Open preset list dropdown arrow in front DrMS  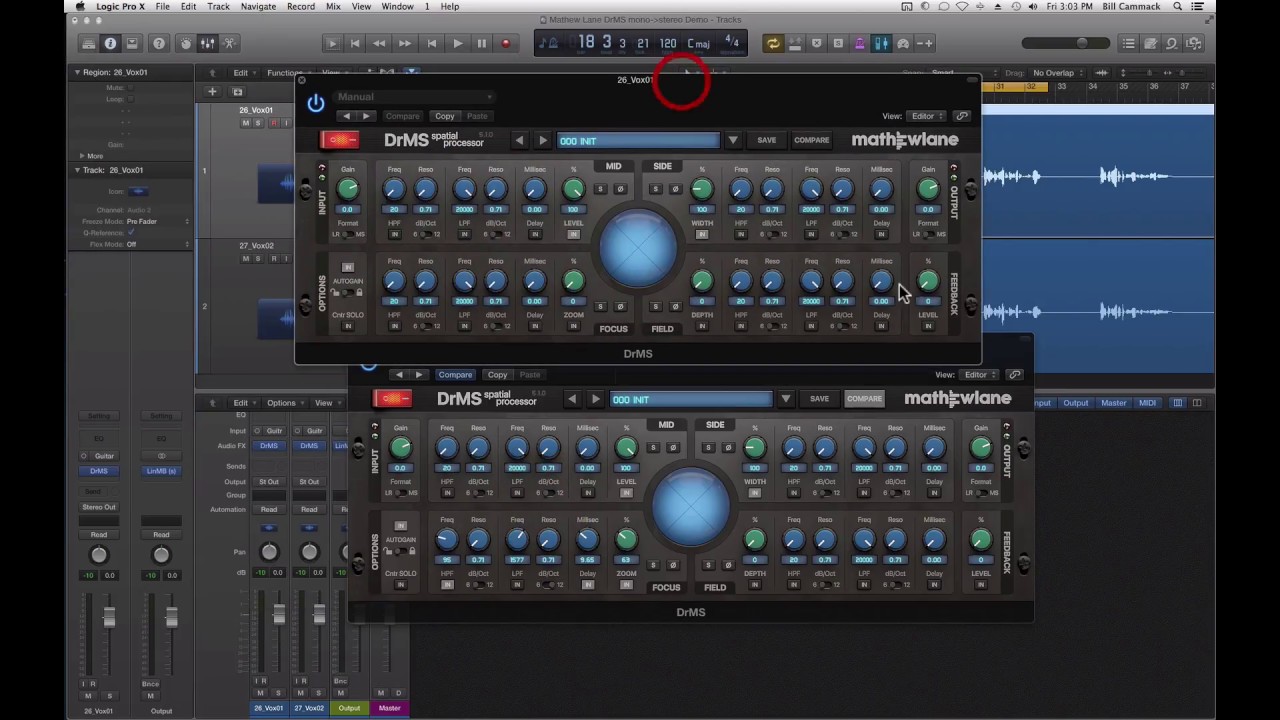pos(733,141)
